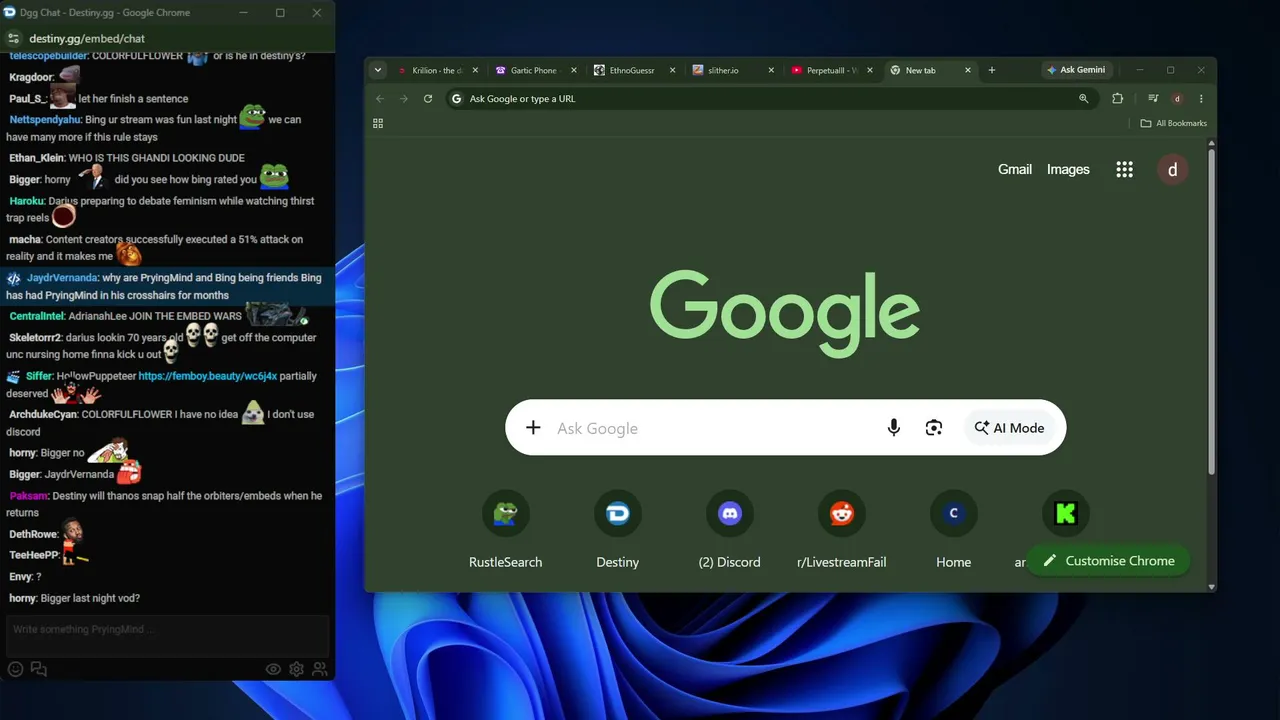Click the zoom magnifier icon in address bar
The width and height of the screenshot is (1280, 720).
[x=1084, y=99]
